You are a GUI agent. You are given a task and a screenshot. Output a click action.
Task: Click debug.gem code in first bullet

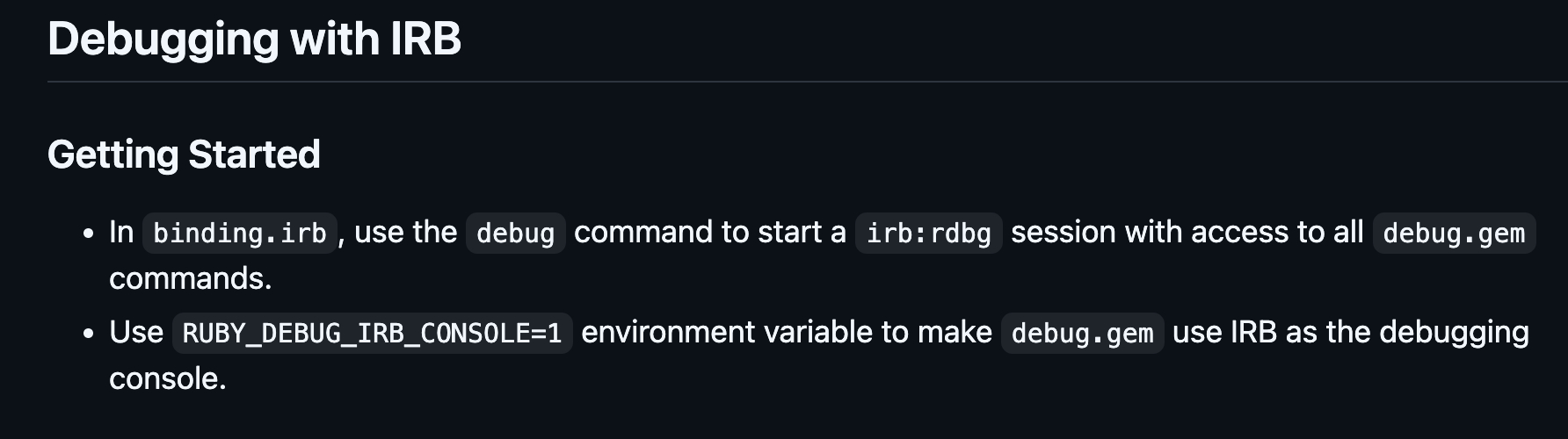click(x=1453, y=233)
